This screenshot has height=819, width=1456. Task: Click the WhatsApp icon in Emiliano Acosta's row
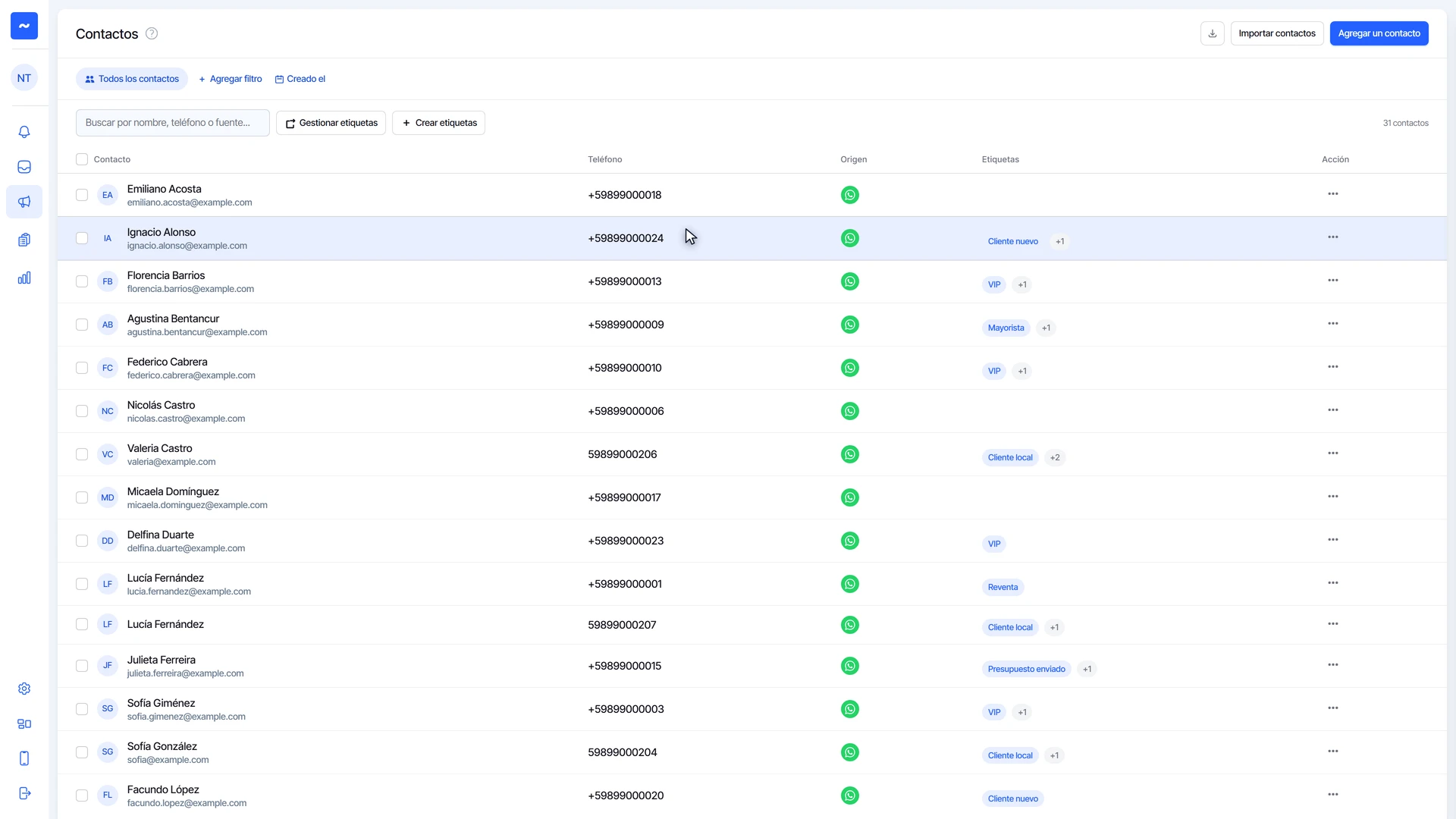(x=850, y=195)
